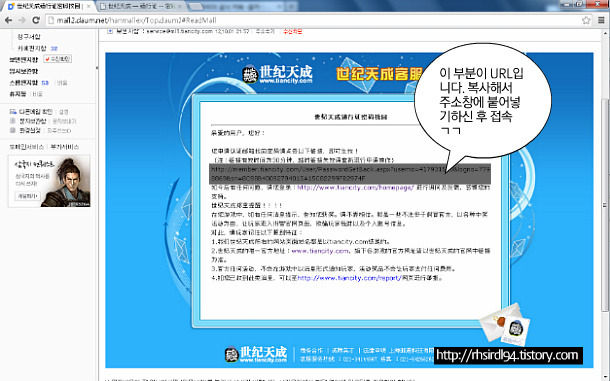Screen dimensions: 610x381
Task: Open the tiancity.com/report/ link
Action: (349, 278)
